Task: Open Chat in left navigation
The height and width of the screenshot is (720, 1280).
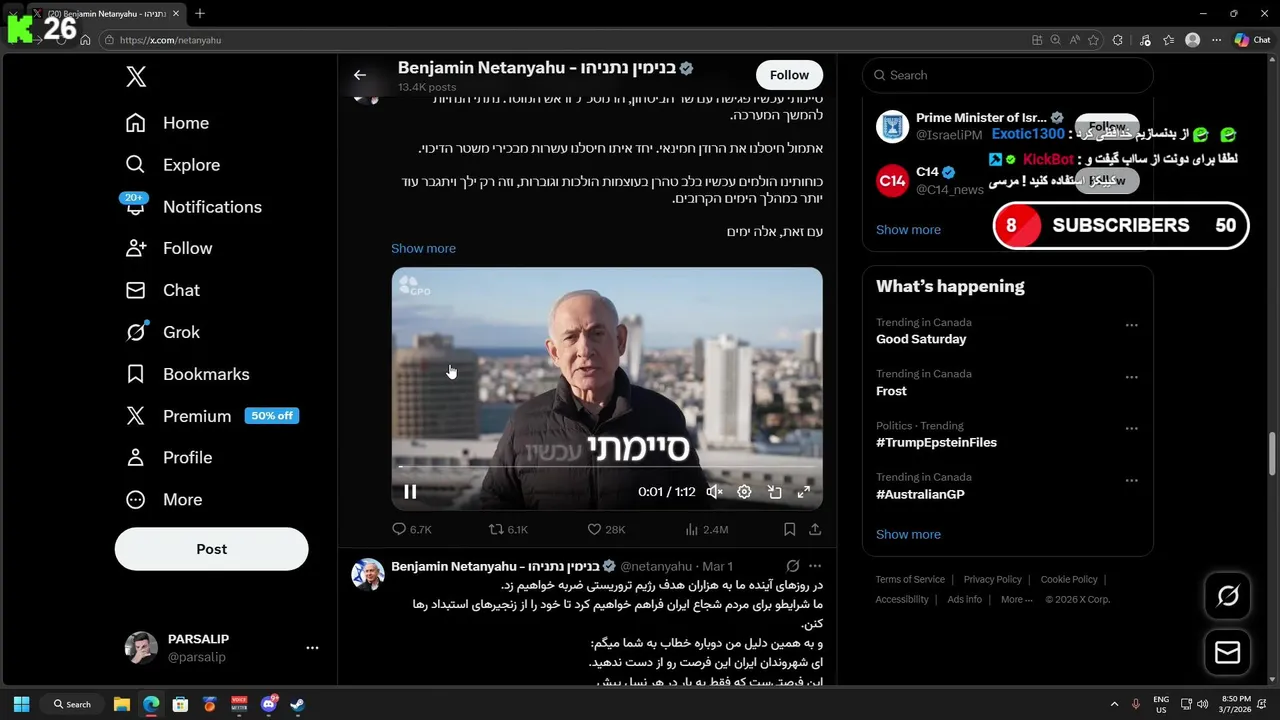Action: [162, 290]
